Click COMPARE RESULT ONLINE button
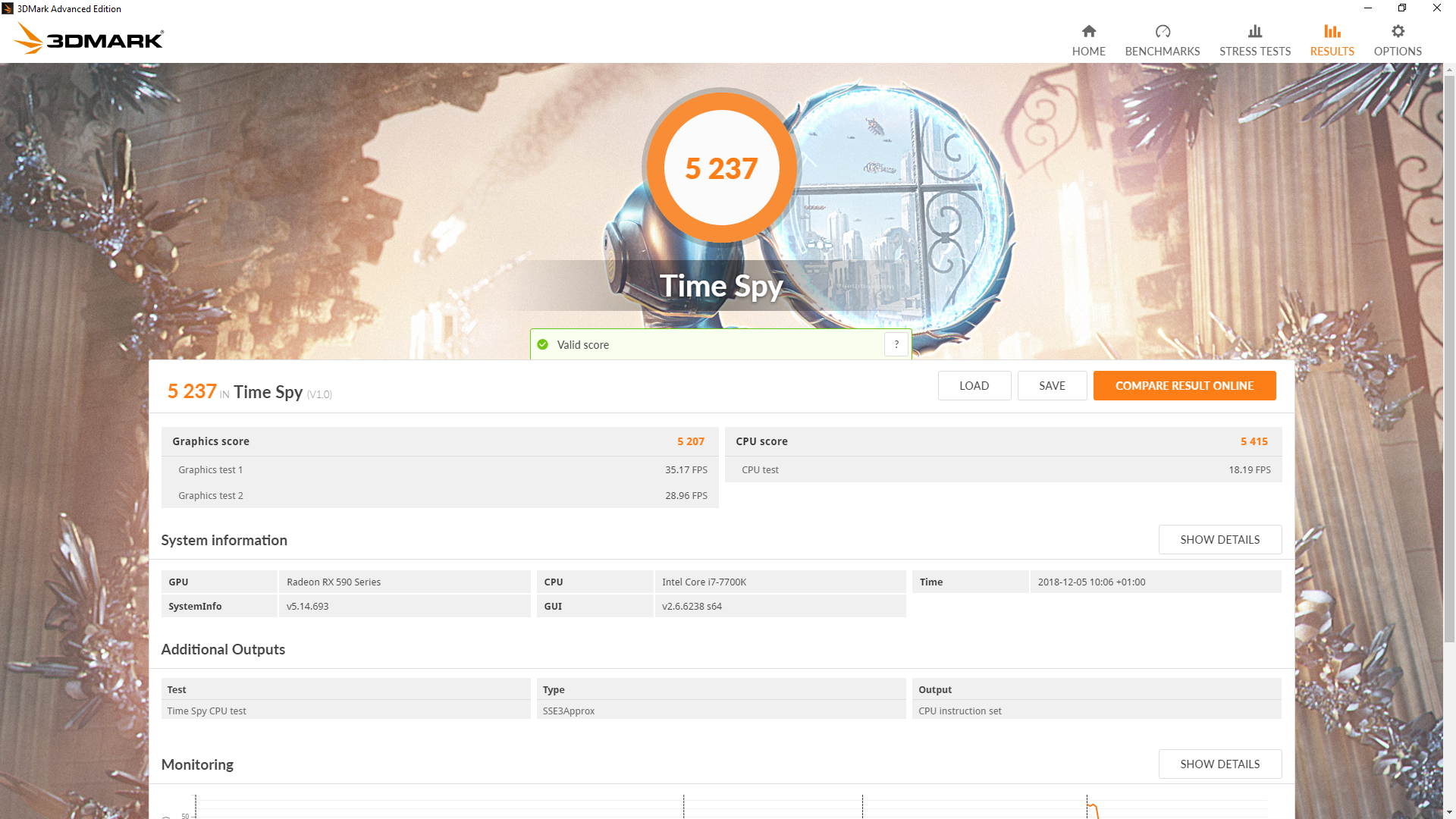 1184,386
